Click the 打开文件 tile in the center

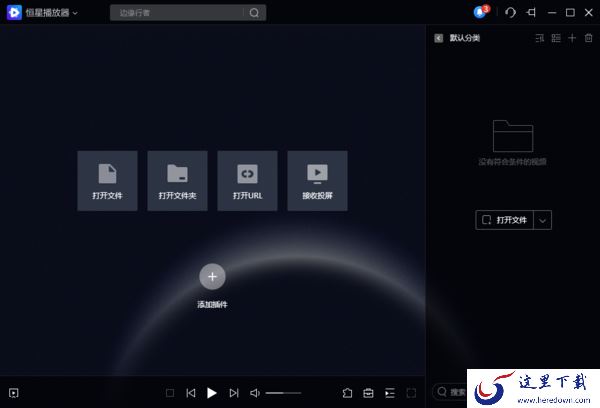pos(108,181)
